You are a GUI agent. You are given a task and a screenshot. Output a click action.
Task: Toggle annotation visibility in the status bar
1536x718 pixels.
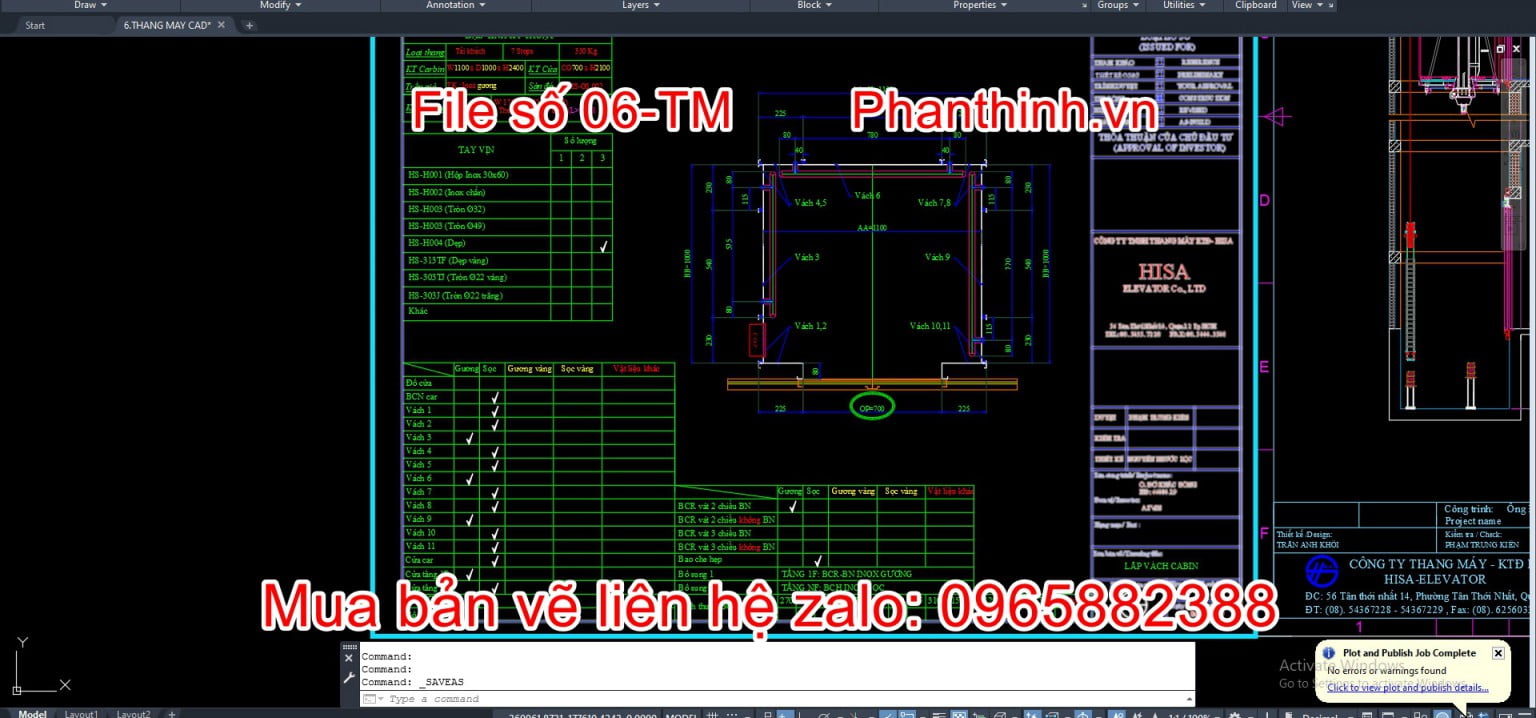tap(1117, 712)
